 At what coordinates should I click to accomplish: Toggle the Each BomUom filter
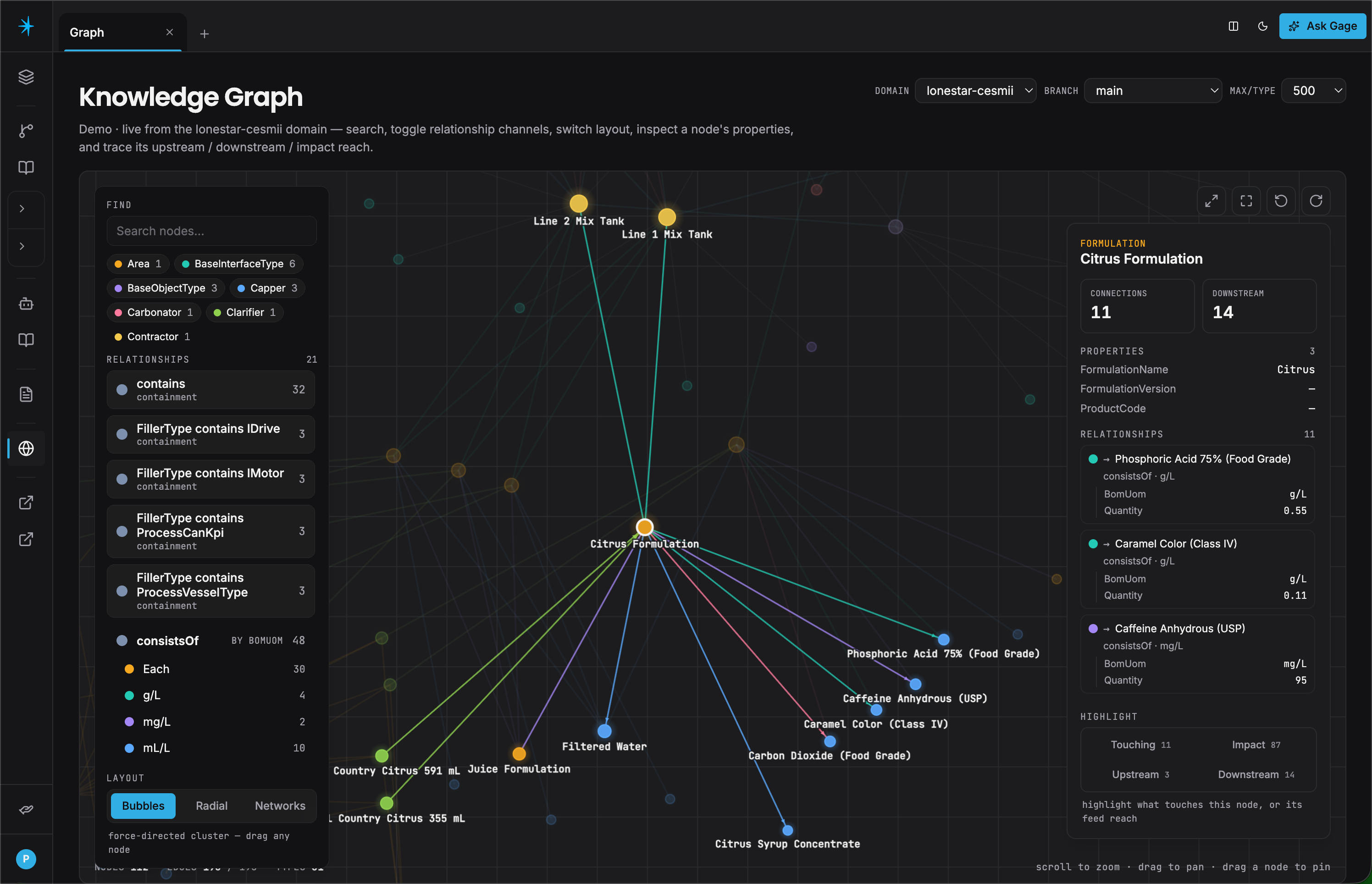[214, 669]
